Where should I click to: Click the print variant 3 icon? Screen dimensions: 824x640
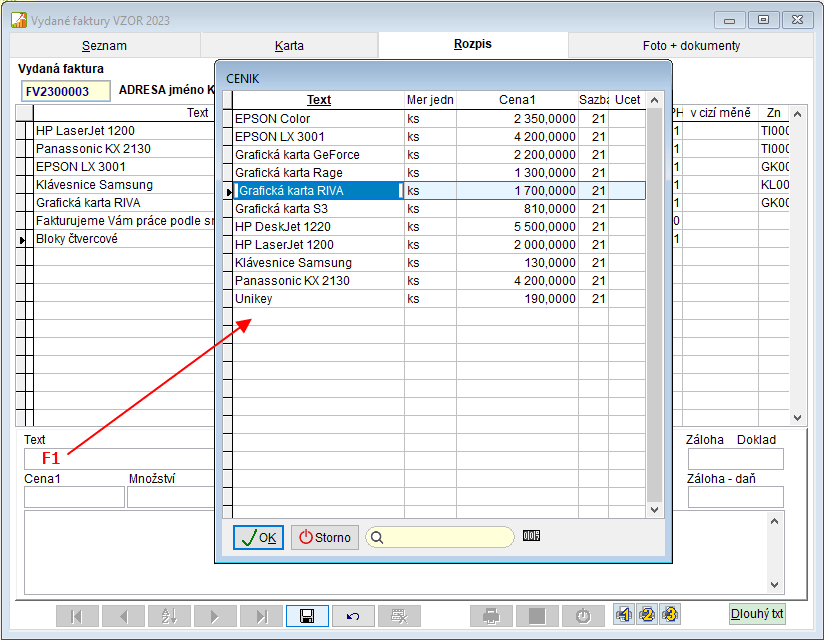pos(670,614)
